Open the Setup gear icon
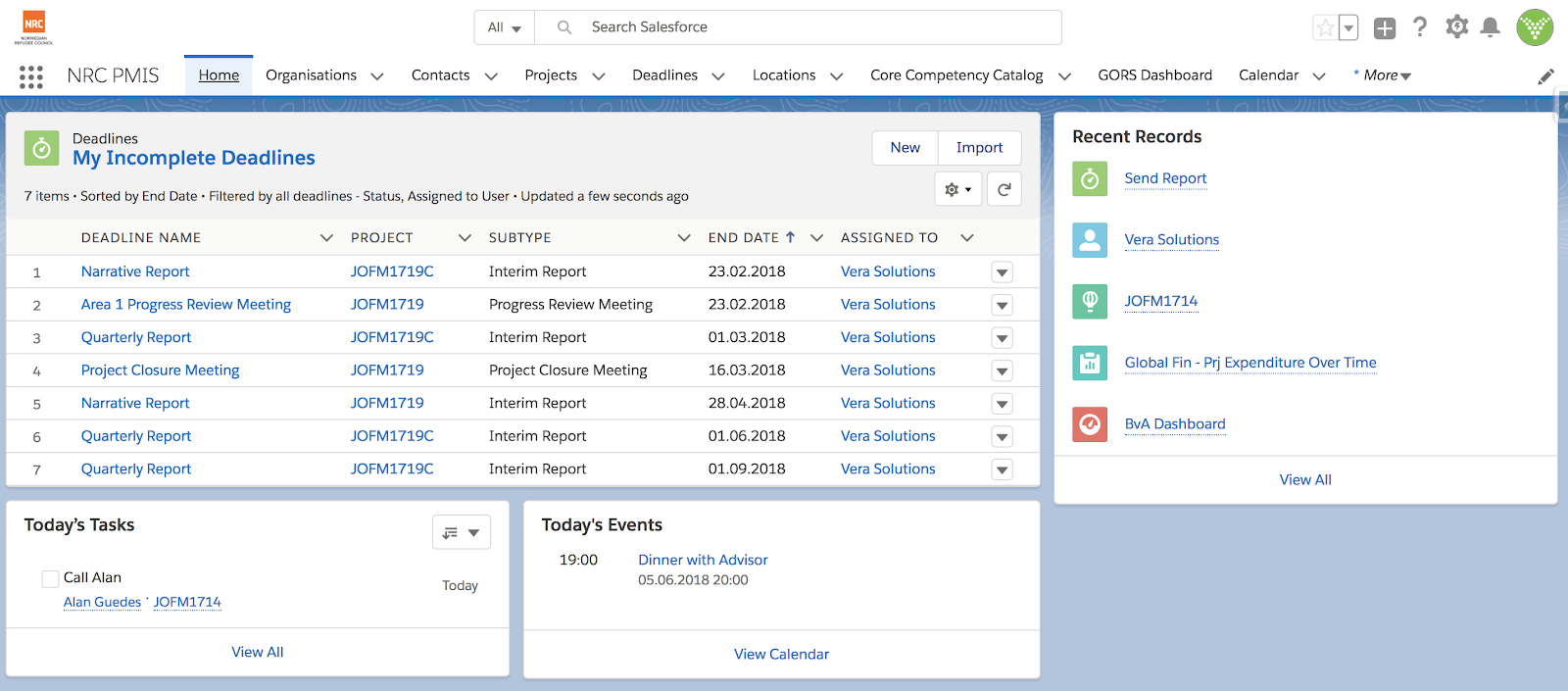Image resolution: width=1568 pixels, height=691 pixels. [1457, 27]
